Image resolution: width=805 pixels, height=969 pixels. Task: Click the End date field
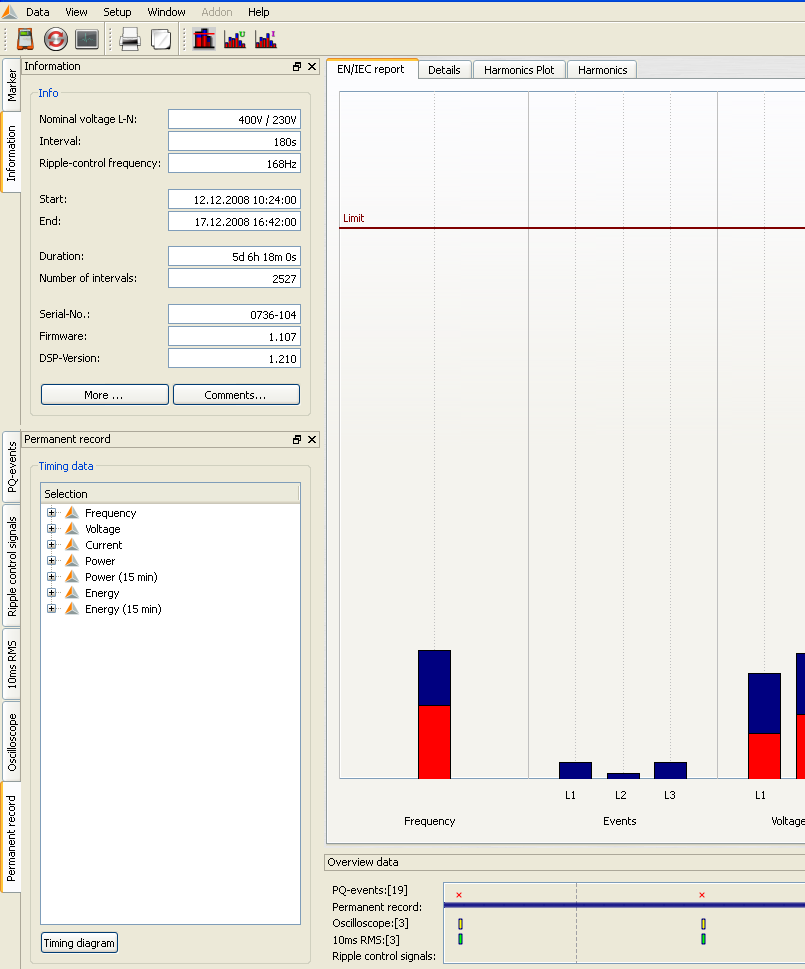pos(234,221)
